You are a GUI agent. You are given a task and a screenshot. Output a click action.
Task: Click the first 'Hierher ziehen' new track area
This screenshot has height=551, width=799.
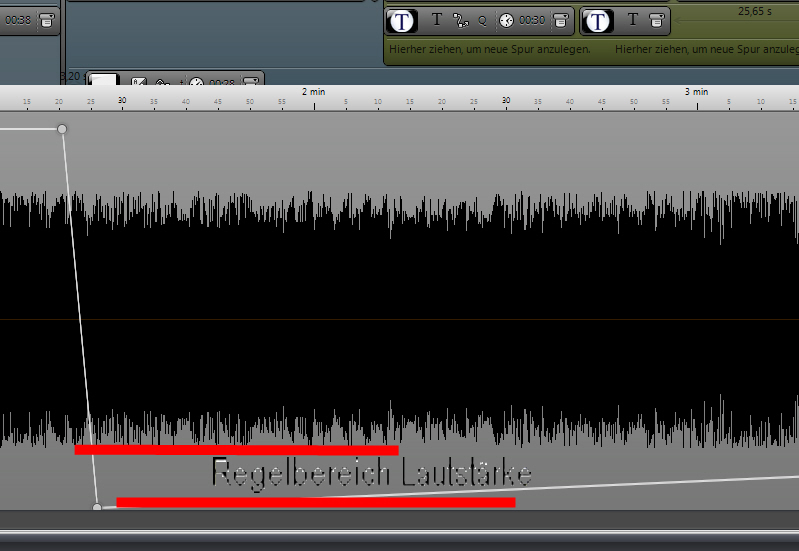(x=489, y=49)
